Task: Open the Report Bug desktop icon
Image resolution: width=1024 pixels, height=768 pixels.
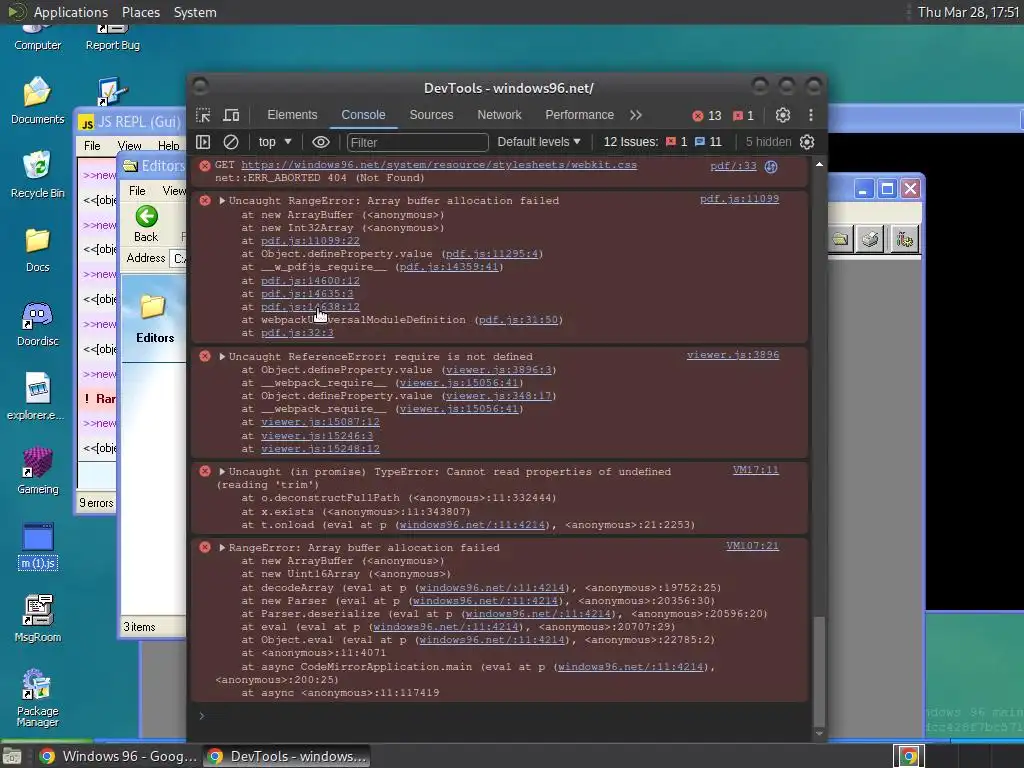Action: tap(112, 38)
